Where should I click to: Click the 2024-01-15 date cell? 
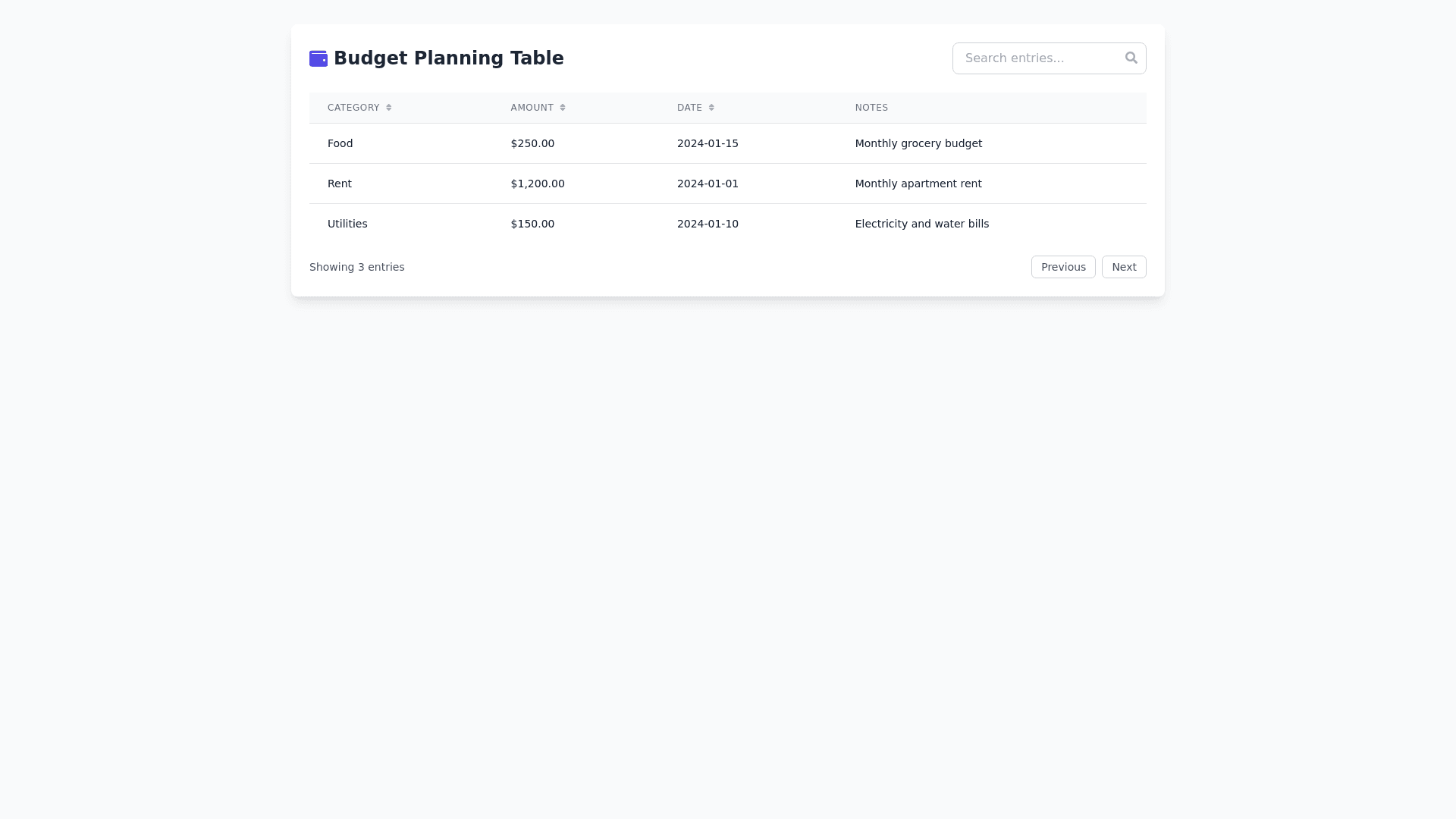707,143
